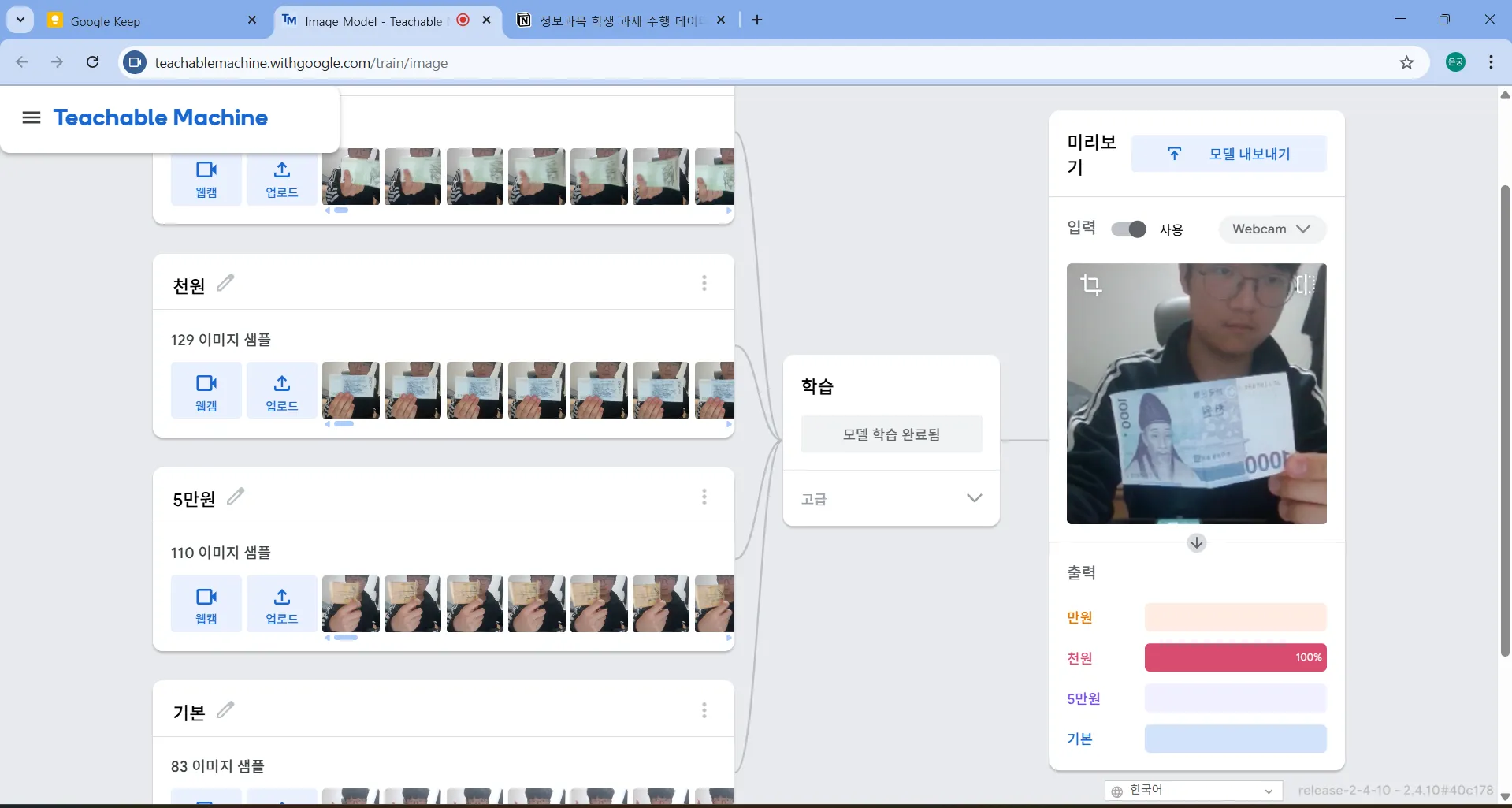
Task: Click the webcam preview image
Action: (1197, 393)
